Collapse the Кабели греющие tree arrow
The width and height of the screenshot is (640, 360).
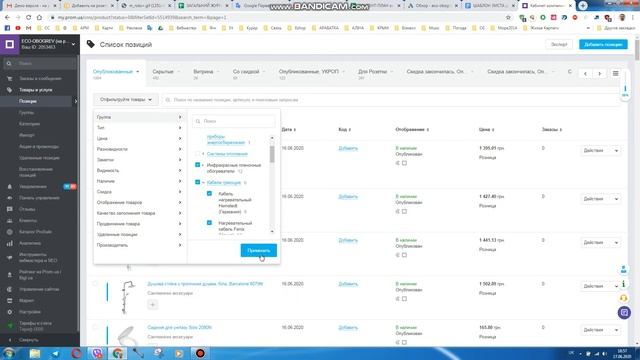(203, 183)
